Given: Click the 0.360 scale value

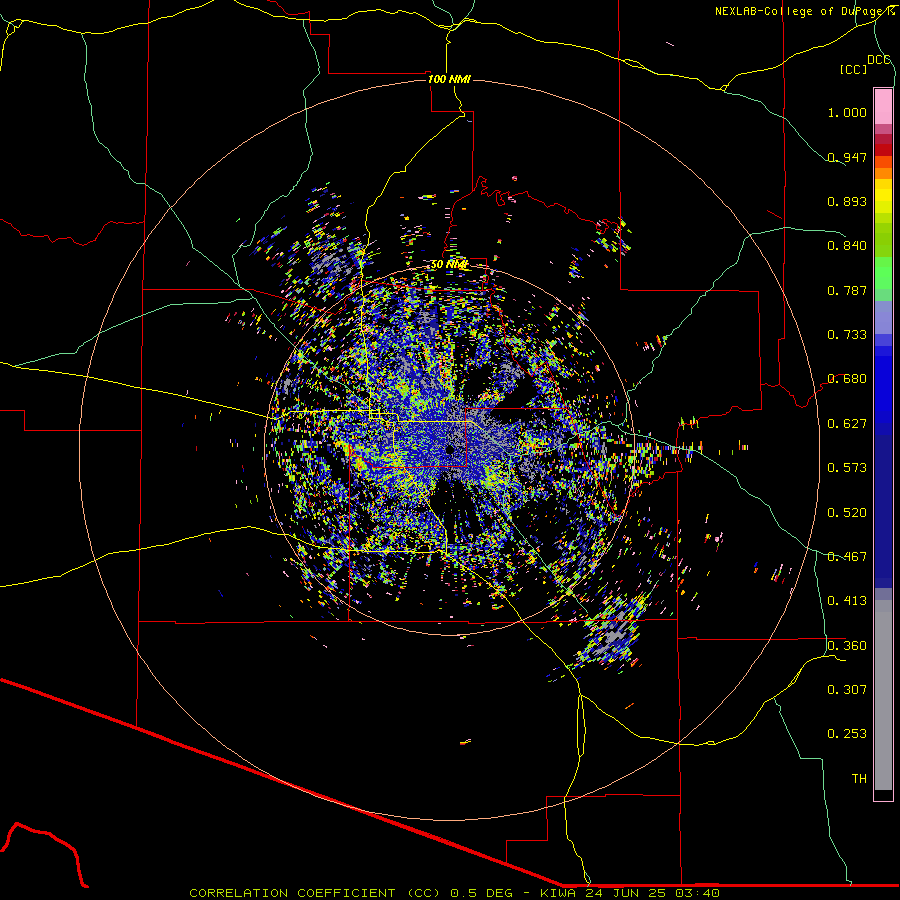Looking at the screenshot, I should point(847,646).
